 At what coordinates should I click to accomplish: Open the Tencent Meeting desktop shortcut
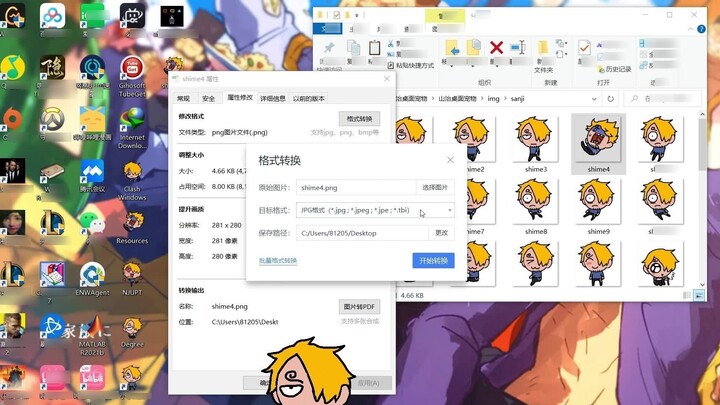pos(92,175)
